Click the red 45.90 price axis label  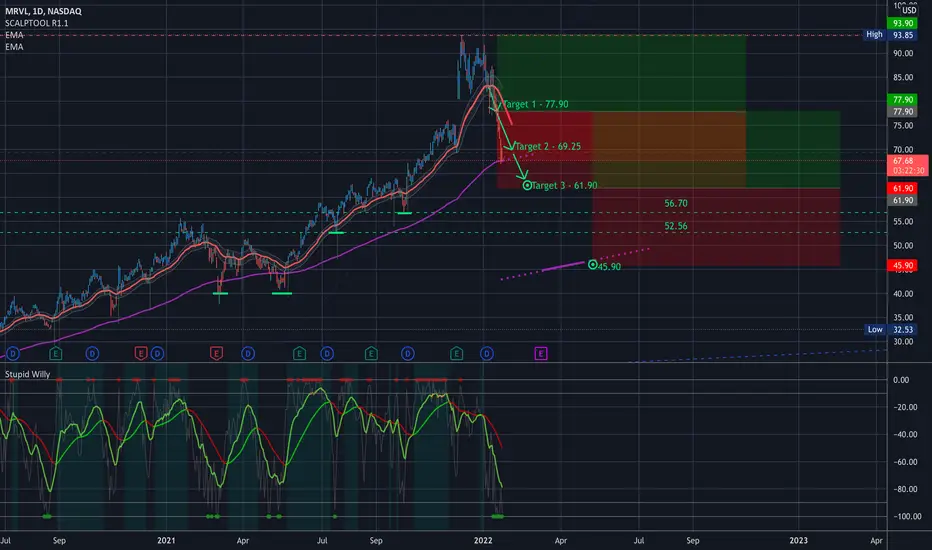(902, 266)
